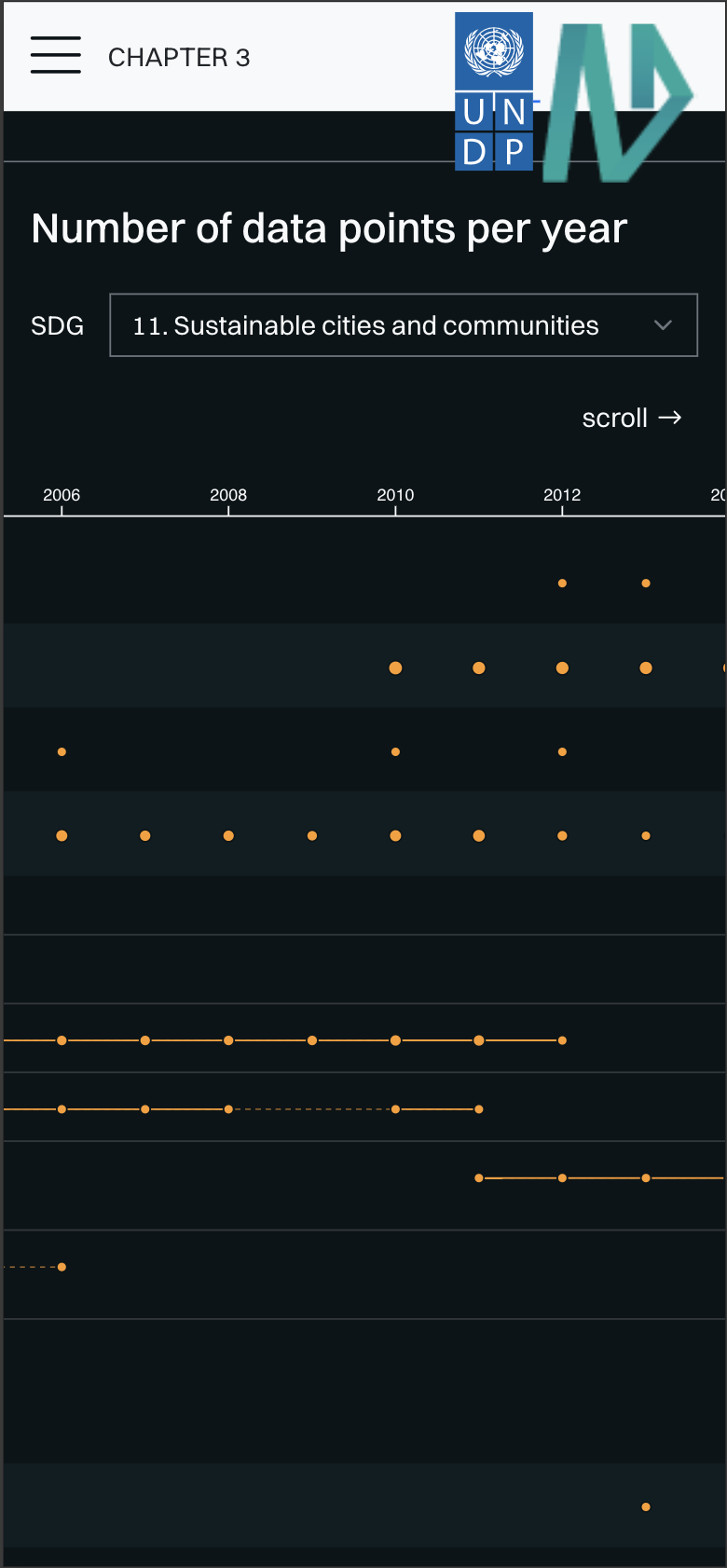Viewport: 727px width, 1568px height.
Task: Open the SDG selection dropdown
Action: tap(404, 325)
